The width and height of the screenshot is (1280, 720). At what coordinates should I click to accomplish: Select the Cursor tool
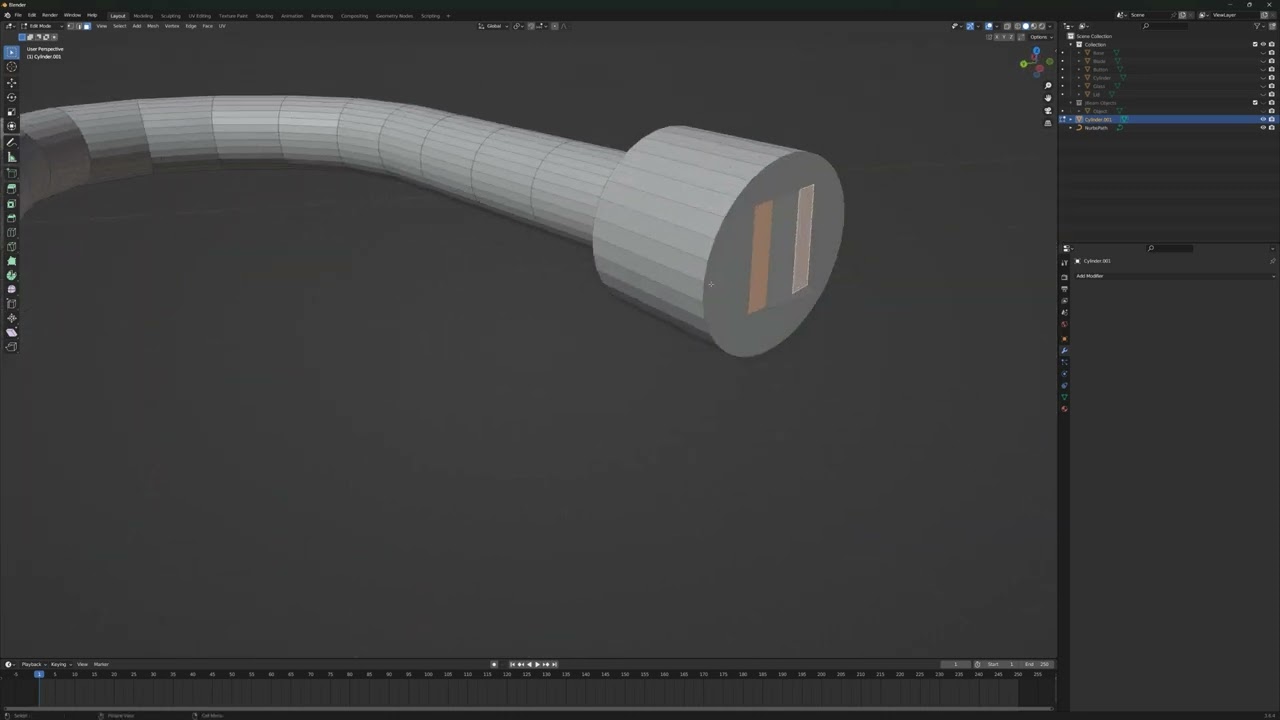coord(12,67)
